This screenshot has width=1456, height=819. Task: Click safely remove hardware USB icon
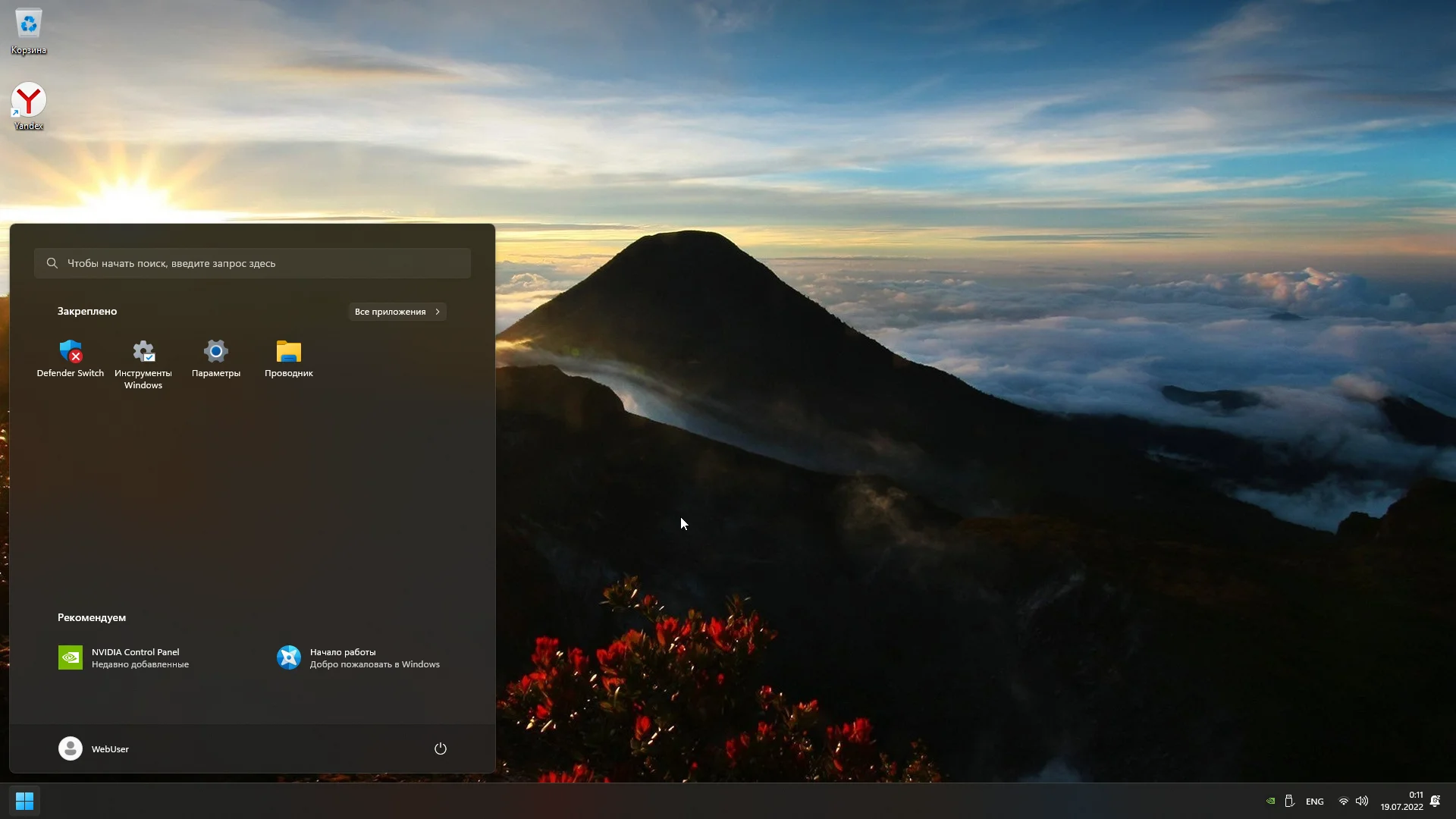point(1289,801)
